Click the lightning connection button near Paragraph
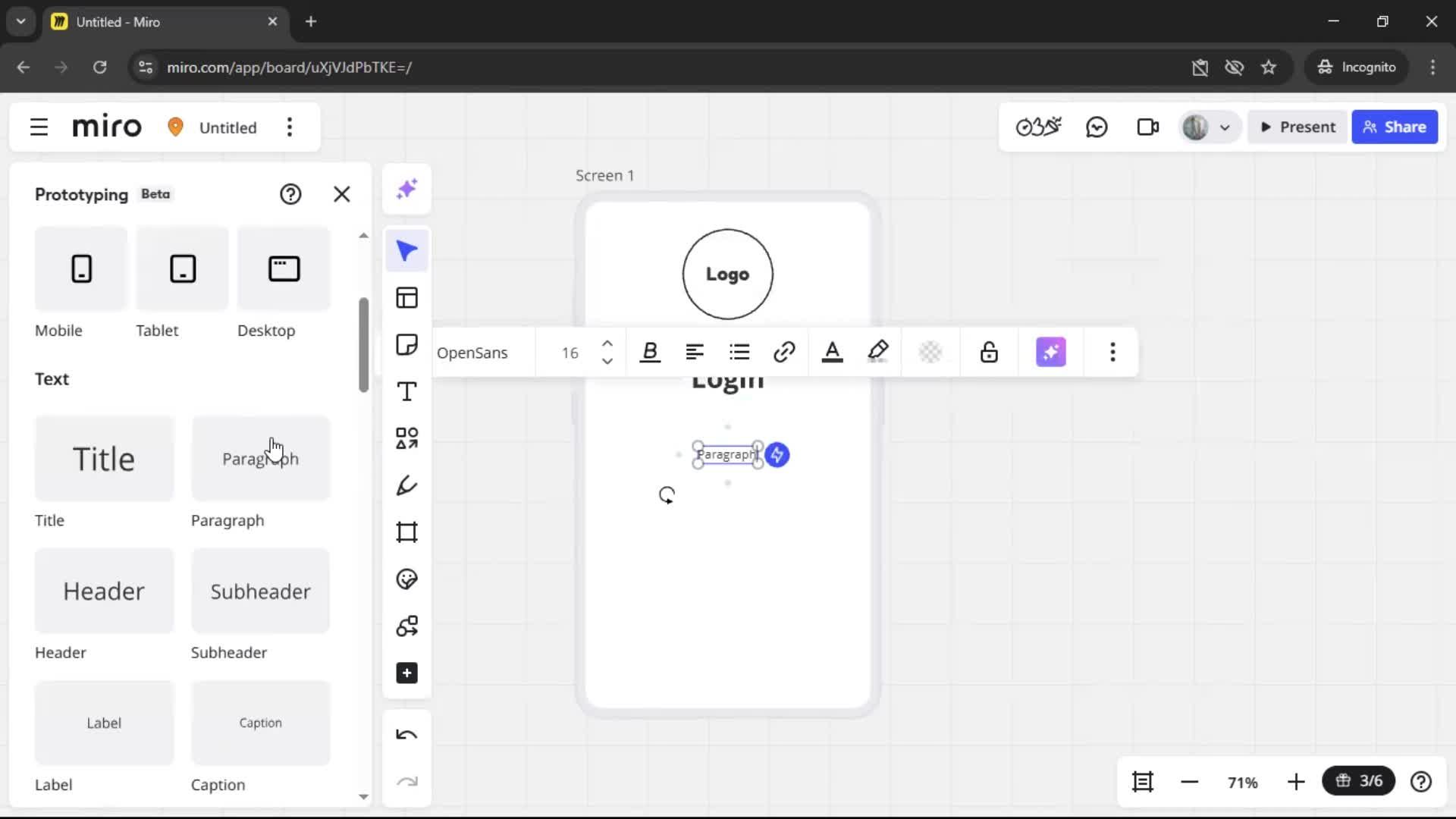 pyautogui.click(x=777, y=455)
